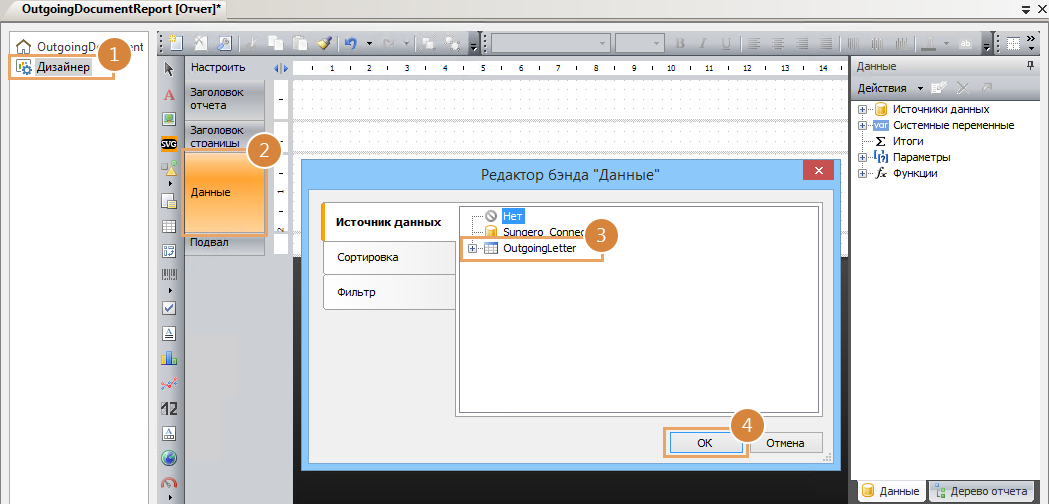Choose the checkbox object tool
This screenshot has width=1049, height=504.
(x=169, y=308)
